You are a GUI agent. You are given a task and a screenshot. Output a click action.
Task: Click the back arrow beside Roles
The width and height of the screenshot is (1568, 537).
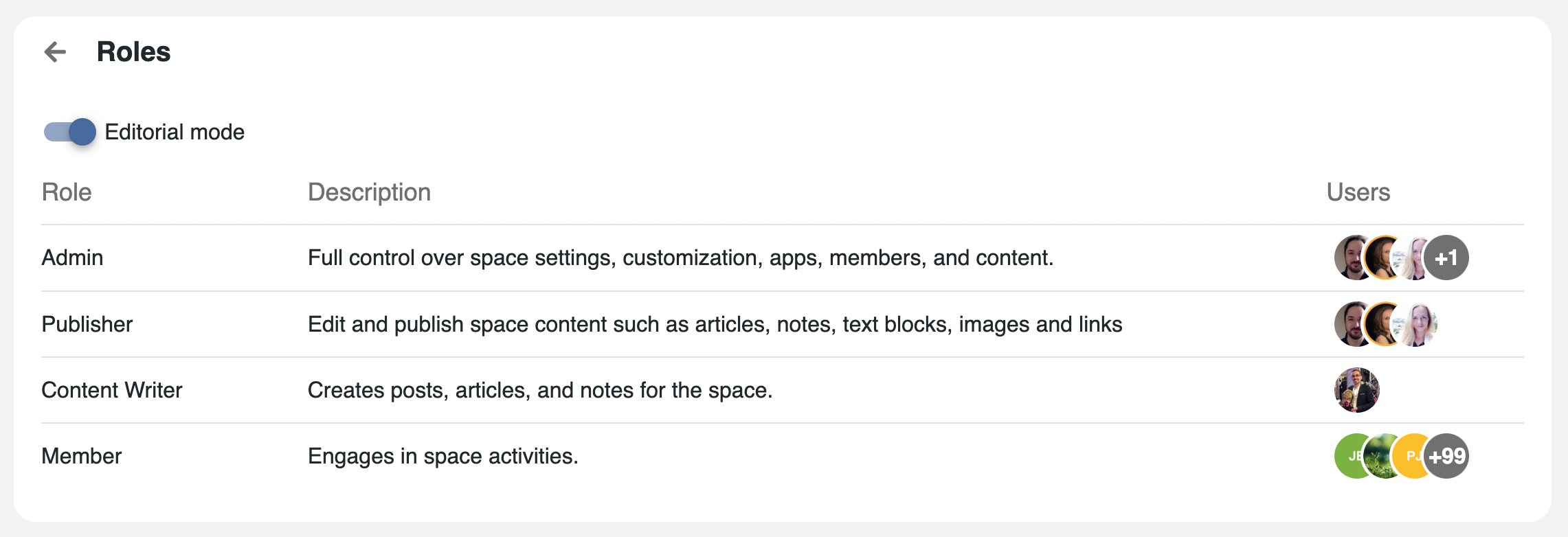[x=55, y=52]
